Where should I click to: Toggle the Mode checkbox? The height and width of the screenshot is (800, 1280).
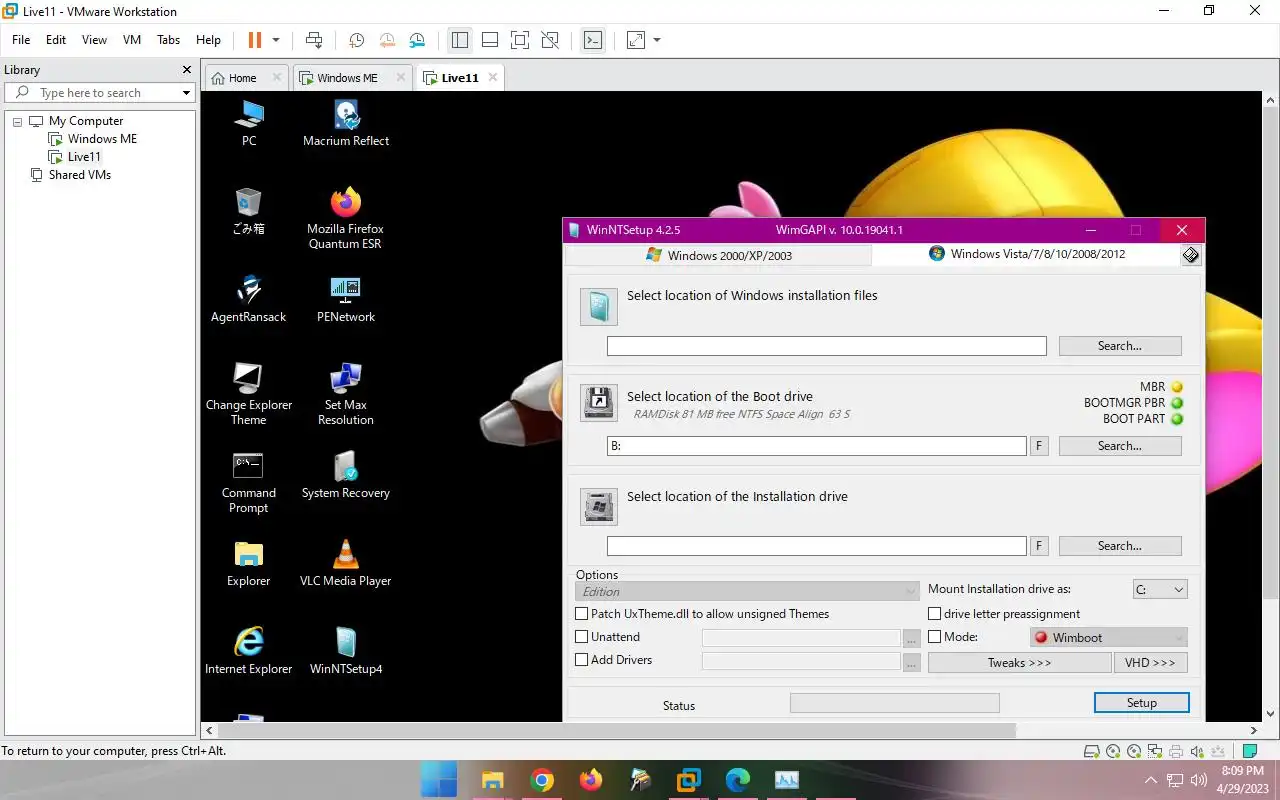(x=934, y=637)
